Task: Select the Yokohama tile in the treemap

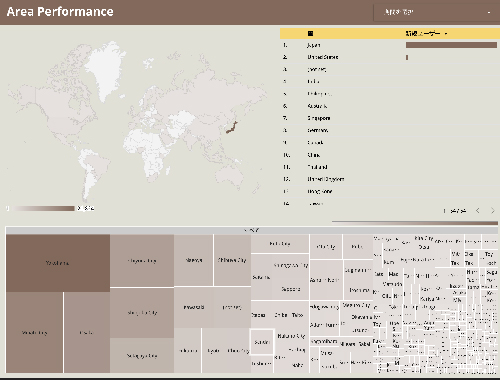Action: click(58, 263)
